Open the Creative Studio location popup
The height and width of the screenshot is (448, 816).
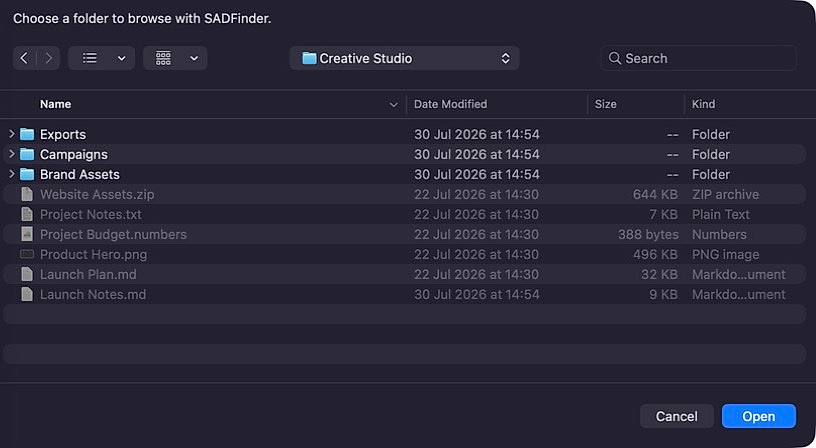click(x=404, y=58)
